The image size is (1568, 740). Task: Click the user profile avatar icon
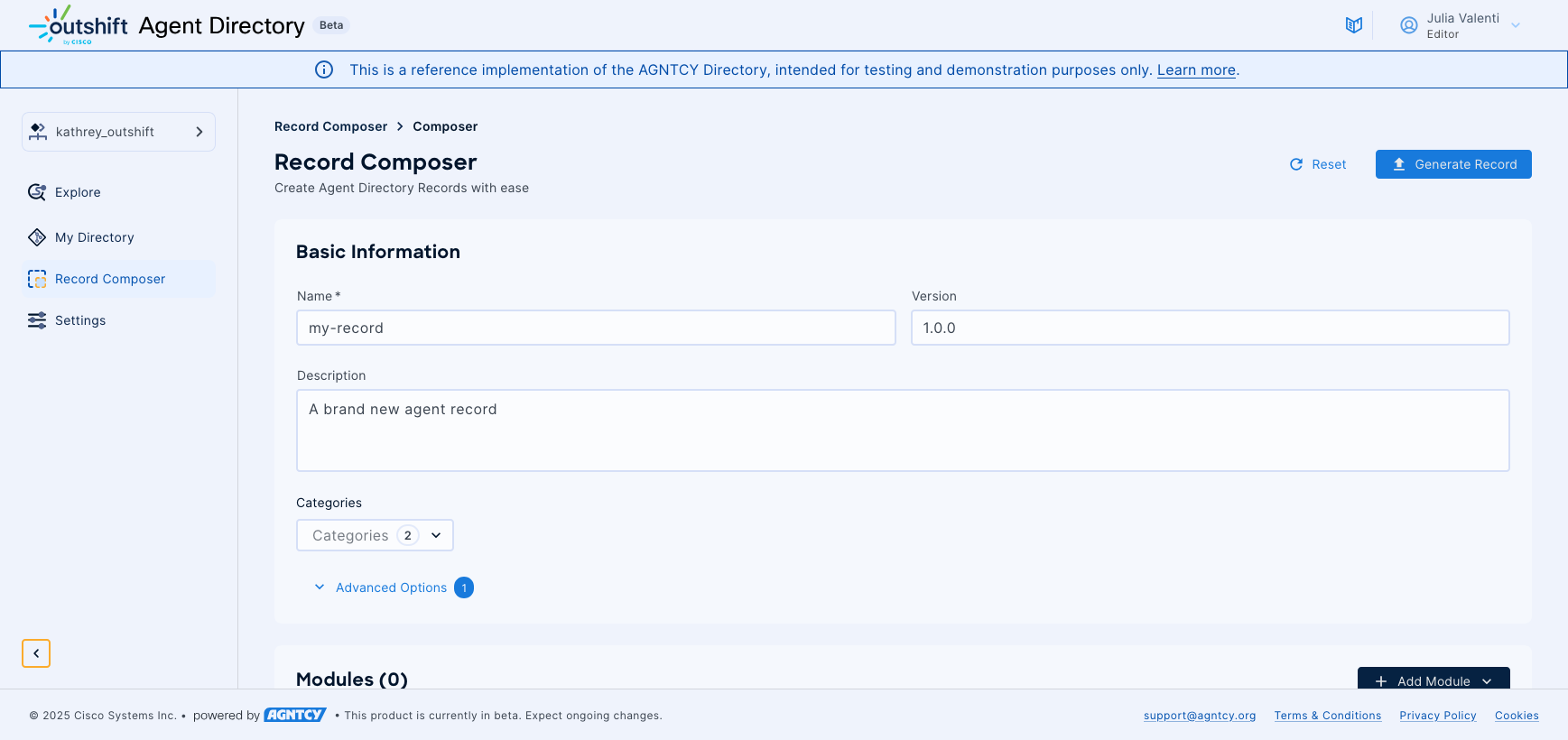pos(1408,25)
